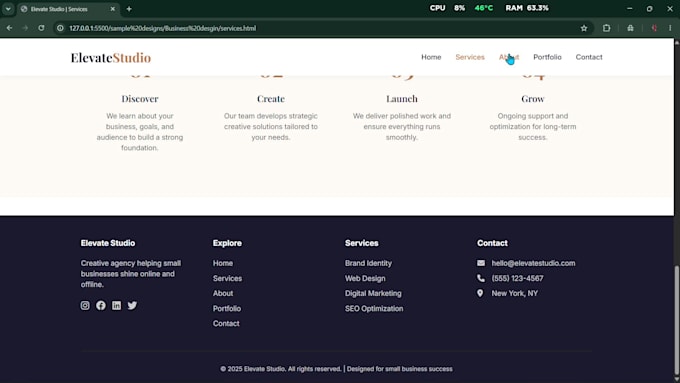Expand the tab search dropdown arrow
This screenshot has width=680, height=383.
[x=8, y=9]
